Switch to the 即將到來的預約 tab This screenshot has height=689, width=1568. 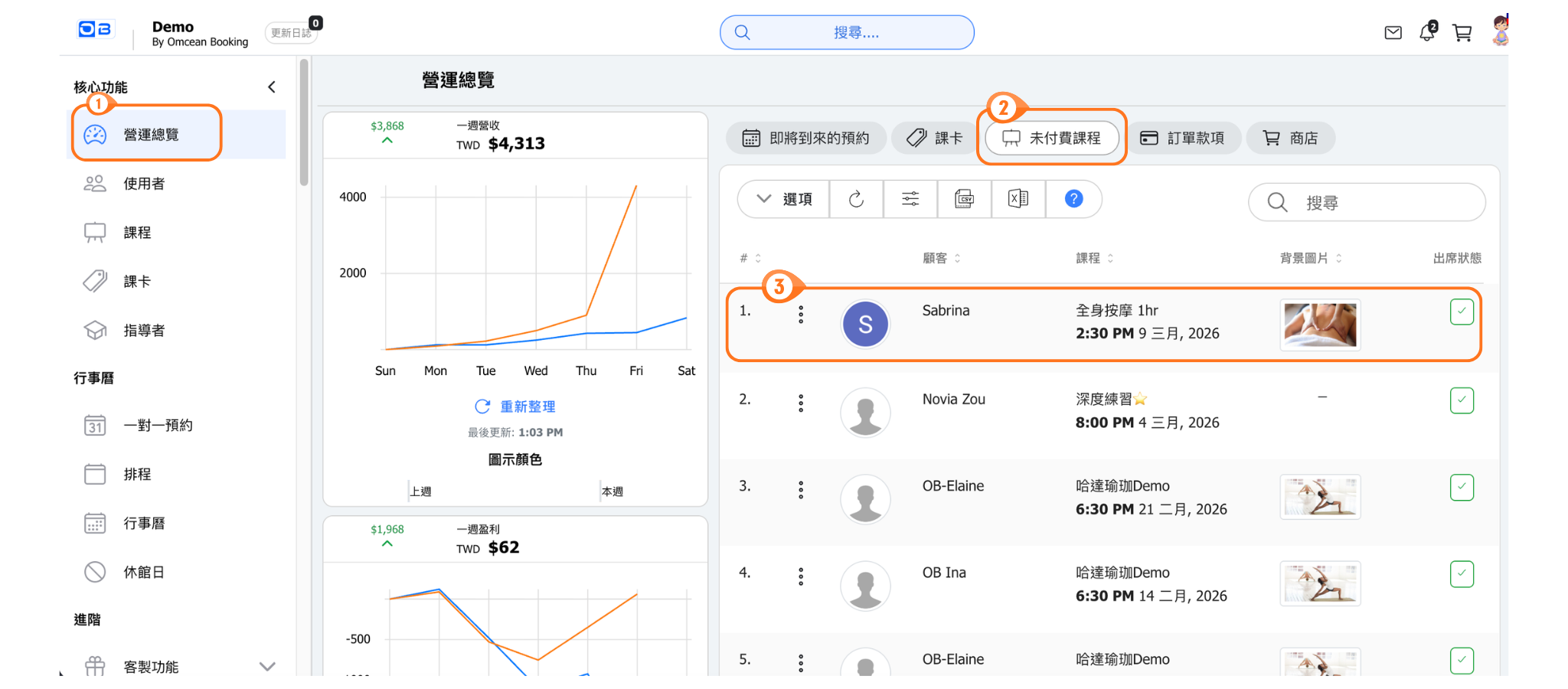point(806,139)
